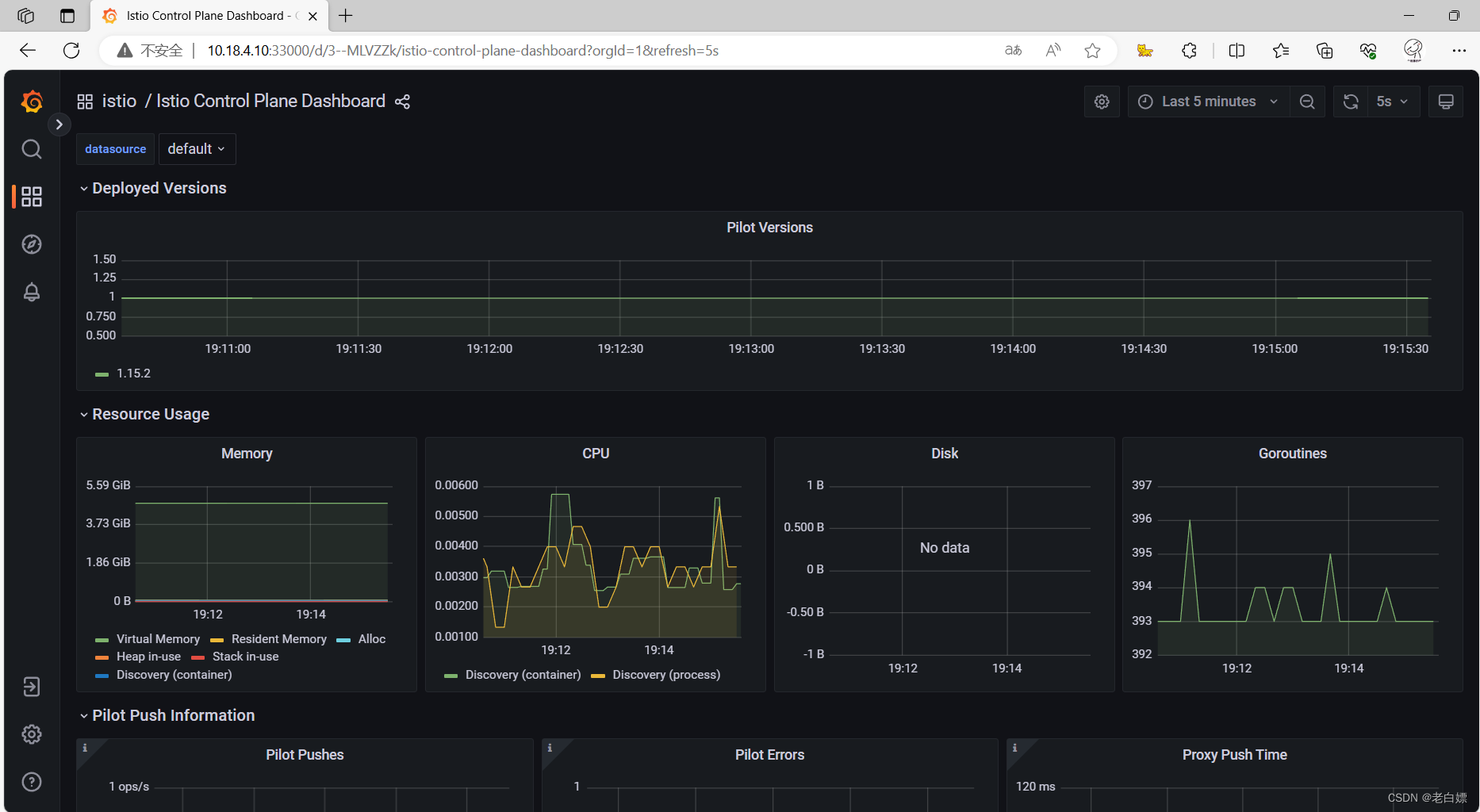Open the Goroutines panel title menu
This screenshot has width=1480, height=812.
tap(1293, 454)
